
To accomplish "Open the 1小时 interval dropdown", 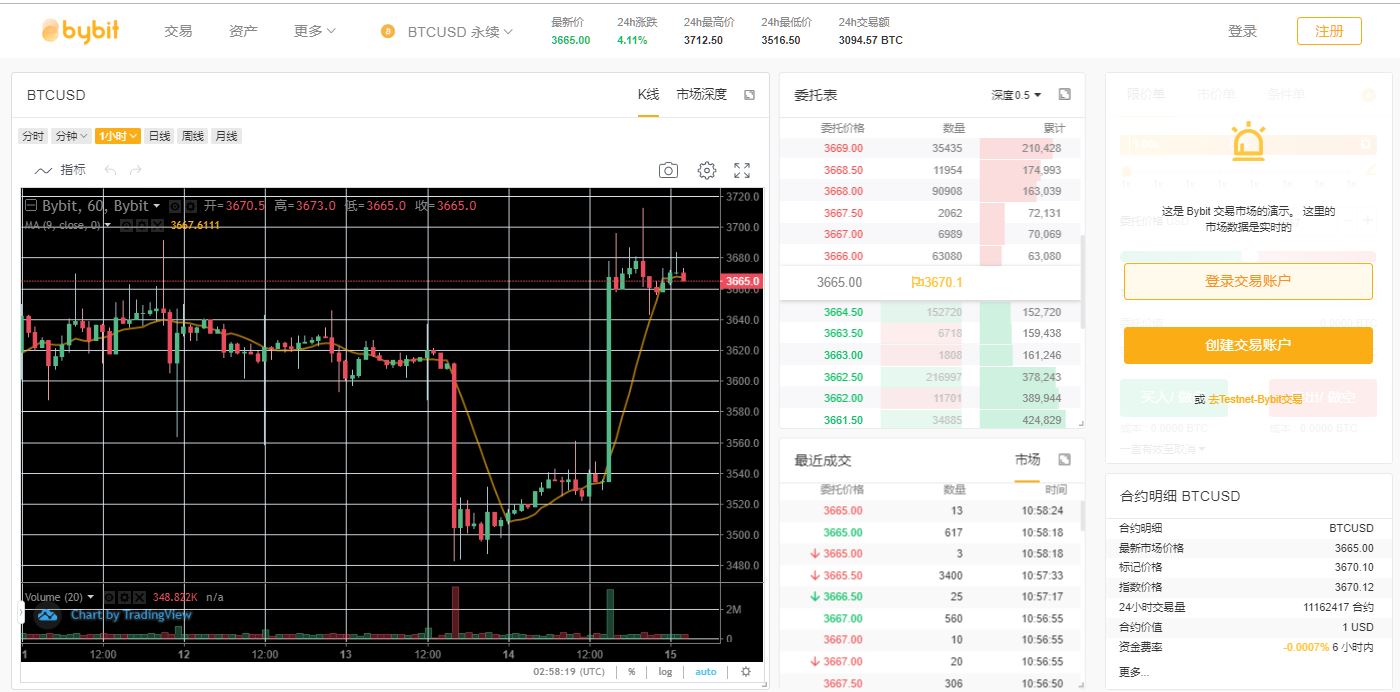I will [118, 136].
